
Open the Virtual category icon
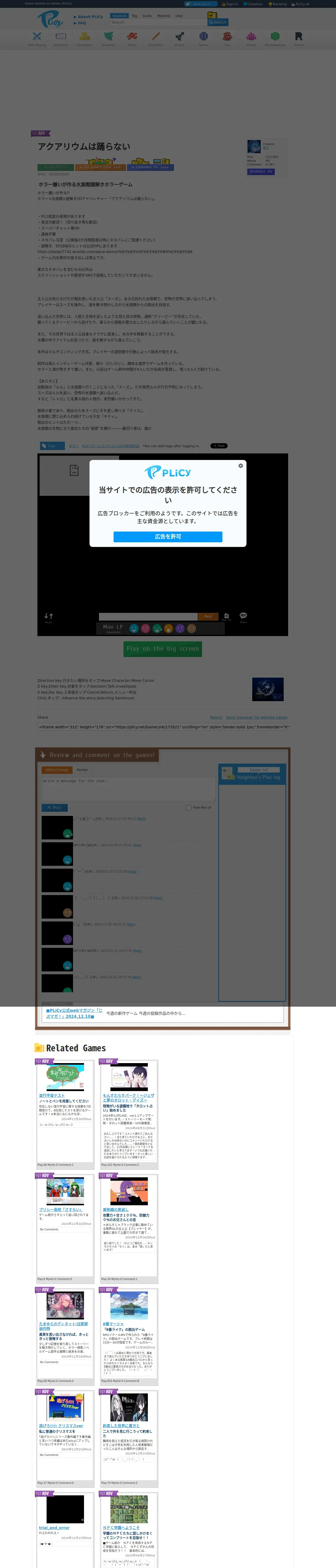251,39
